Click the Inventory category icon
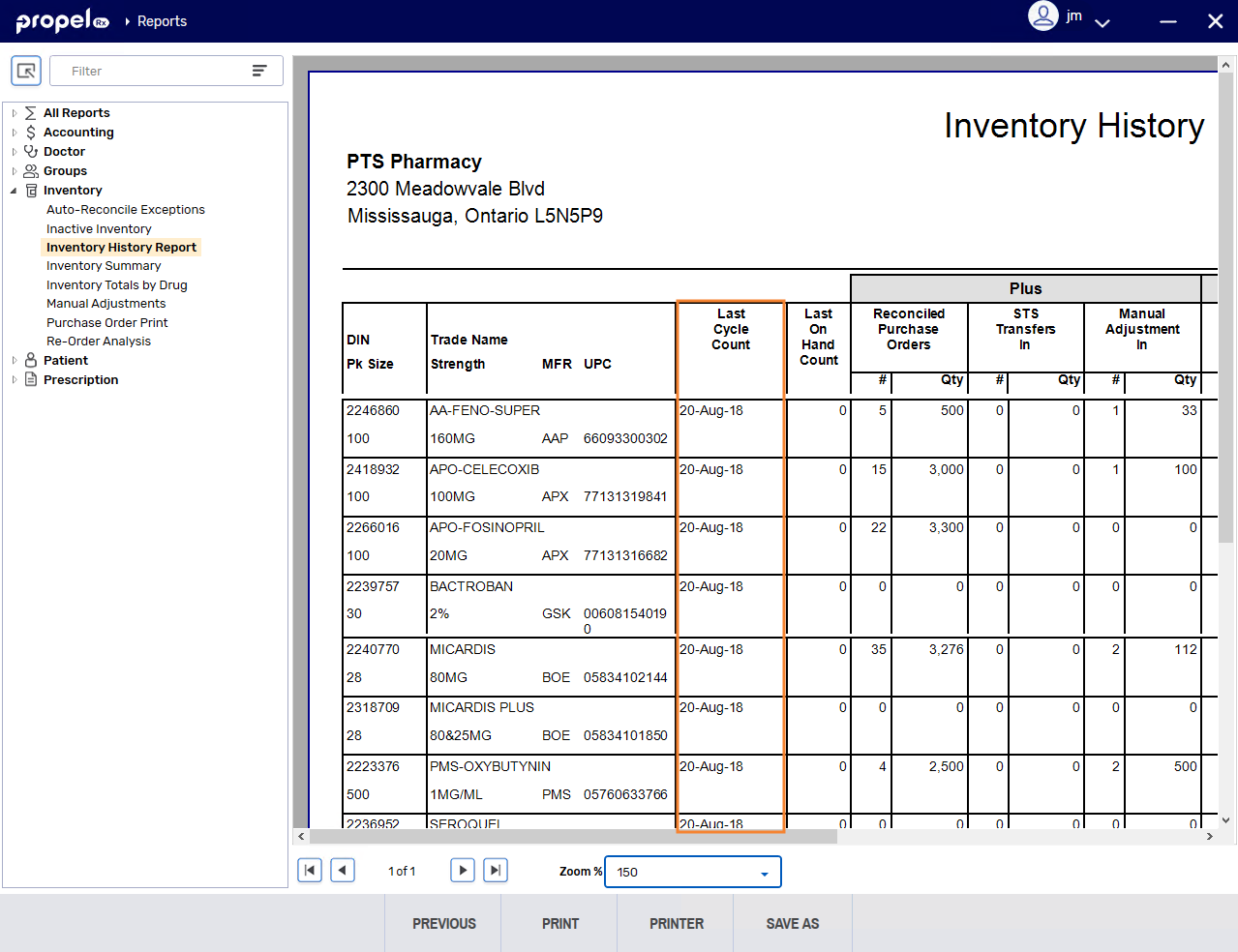 31,191
